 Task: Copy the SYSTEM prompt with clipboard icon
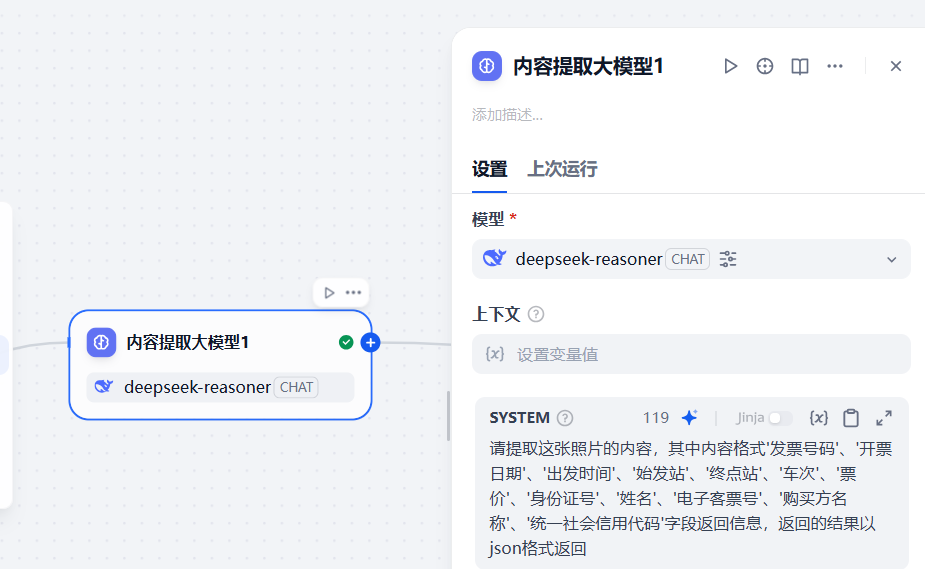[x=851, y=417]
